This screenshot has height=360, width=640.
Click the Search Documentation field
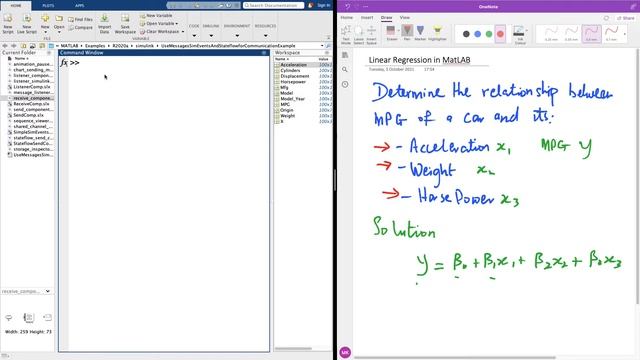pos(273,5)
